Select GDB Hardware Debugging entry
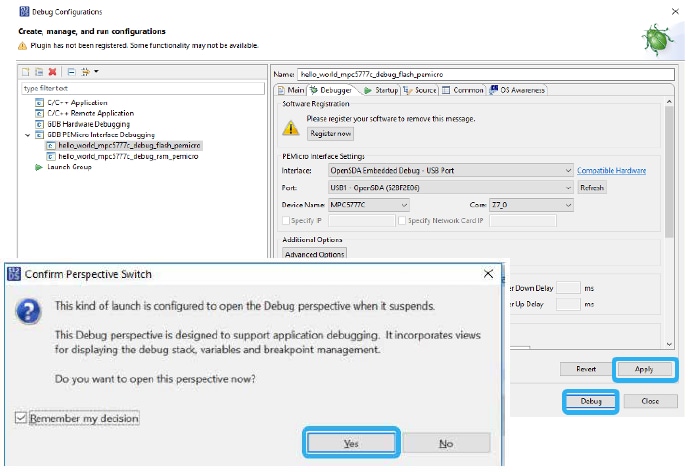 click(x=82, y=123)
